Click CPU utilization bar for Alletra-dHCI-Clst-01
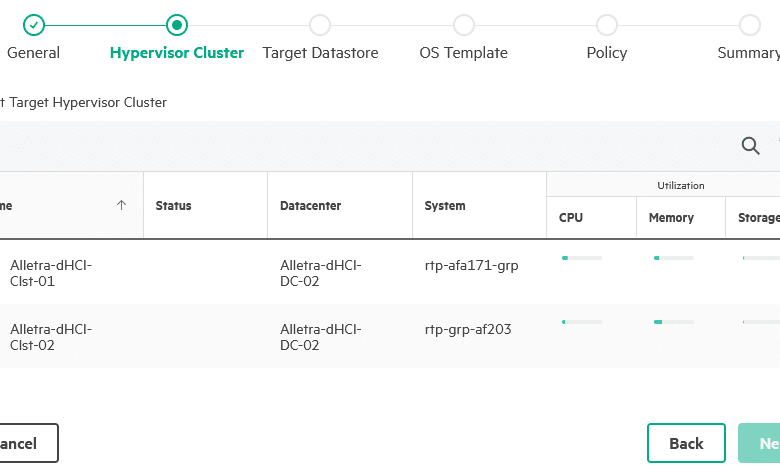780x472 pixels. coord(582,258)
